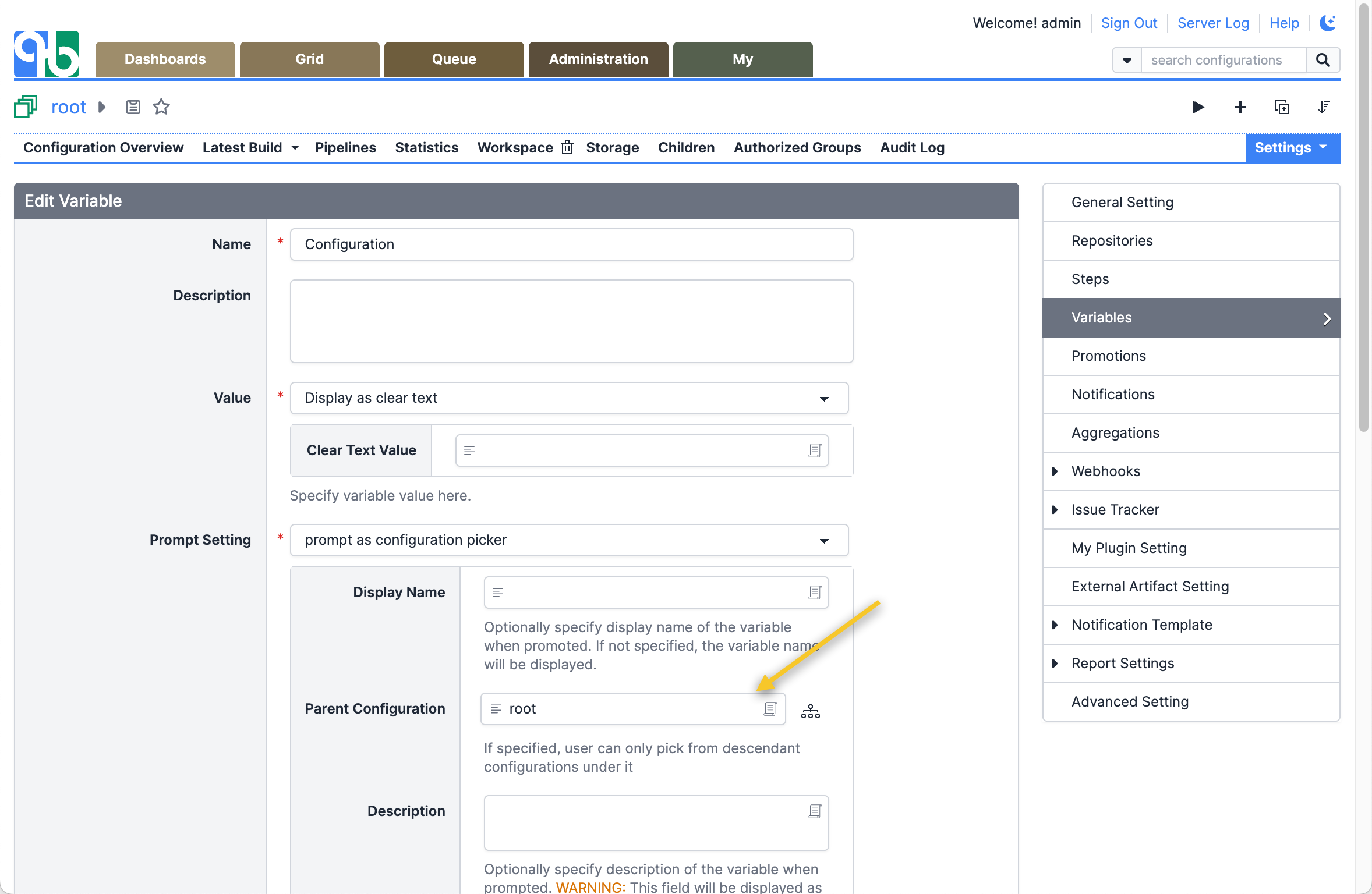Click the Sign Out link
This screenshot has height=894, width=1372.
(x=1129, y=23)
